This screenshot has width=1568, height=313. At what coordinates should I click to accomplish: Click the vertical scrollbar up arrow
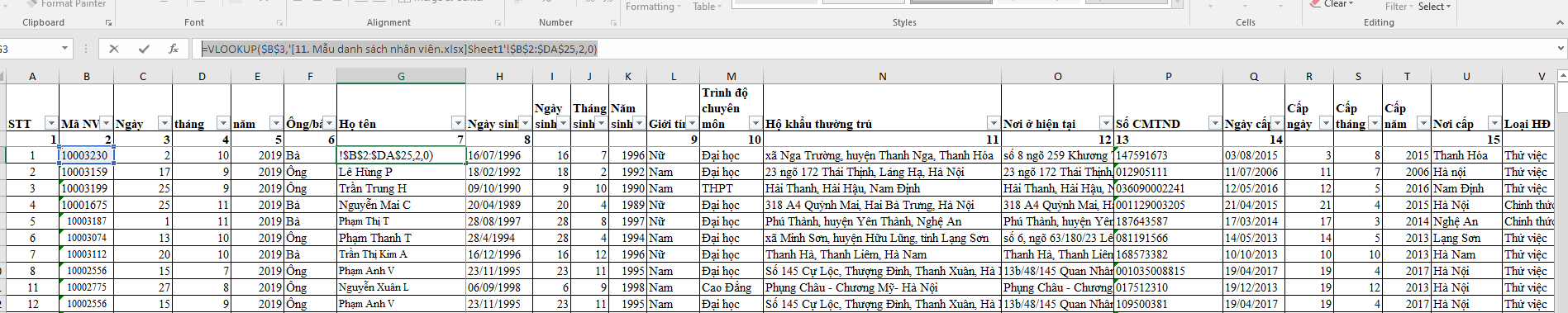tap(1562, 76)
